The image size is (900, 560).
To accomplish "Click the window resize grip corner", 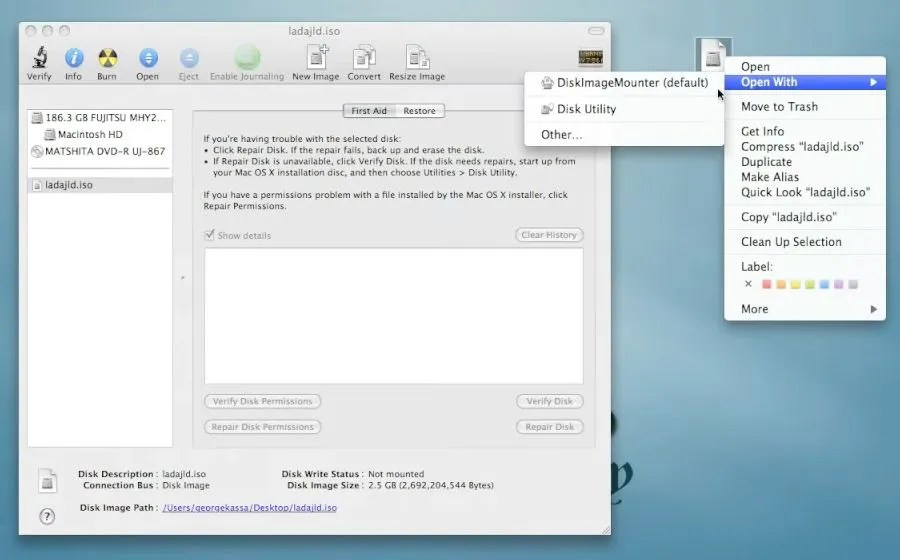I will coord(606,530).
